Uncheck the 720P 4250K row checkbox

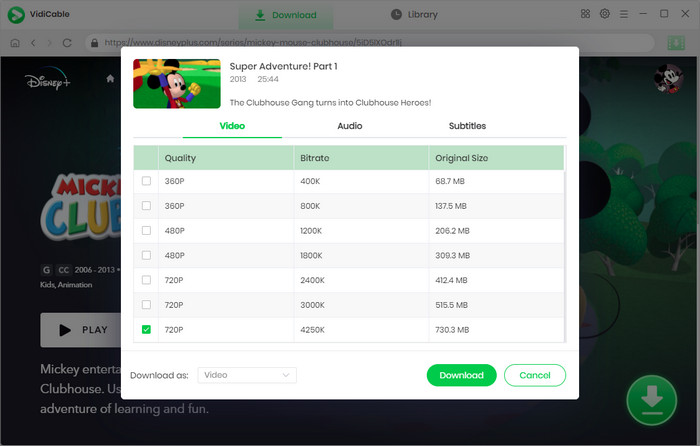[x=146, y=329]
